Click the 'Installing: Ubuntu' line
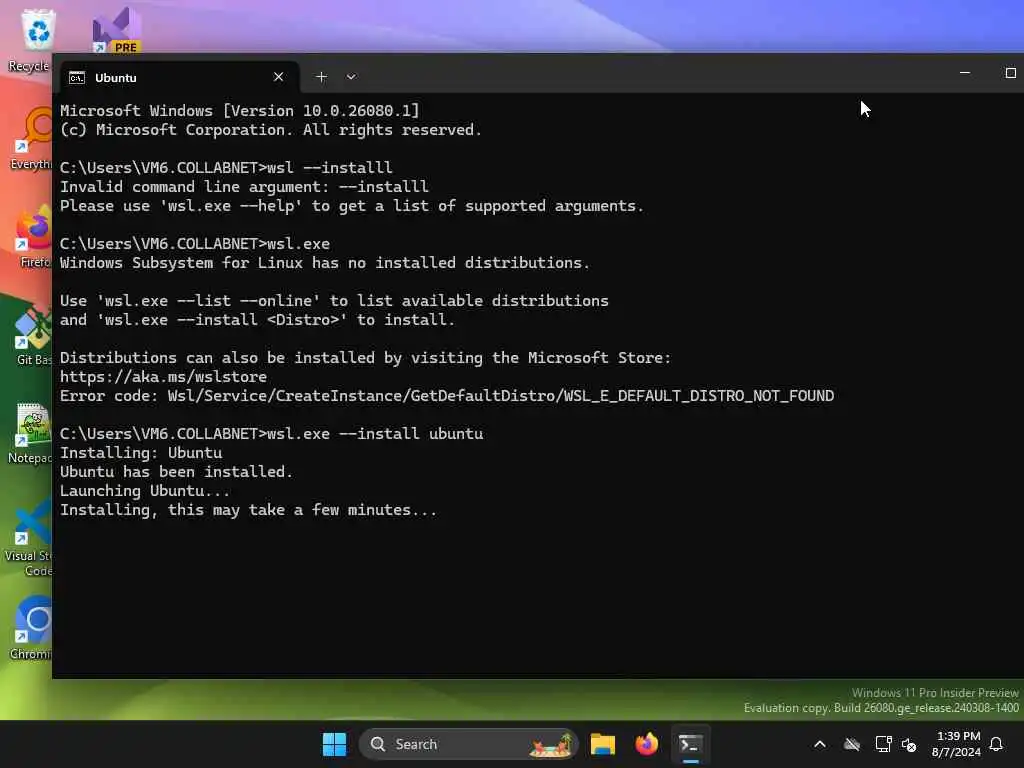The height and width of the screenshot is (768, 1024). [x=141, y=453]
